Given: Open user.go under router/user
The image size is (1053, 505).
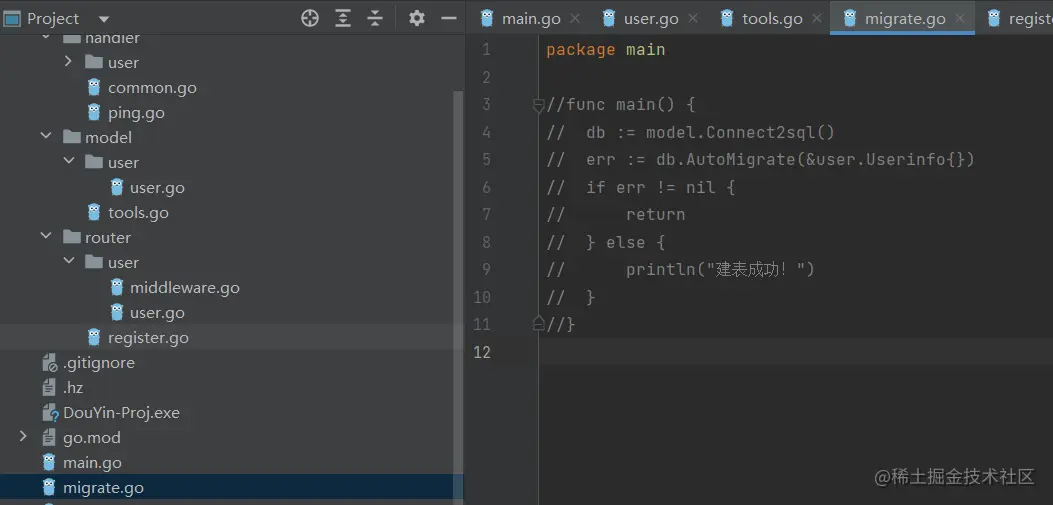Looking at the screenshot, I should pyautogui.click(x=157, y=312).
